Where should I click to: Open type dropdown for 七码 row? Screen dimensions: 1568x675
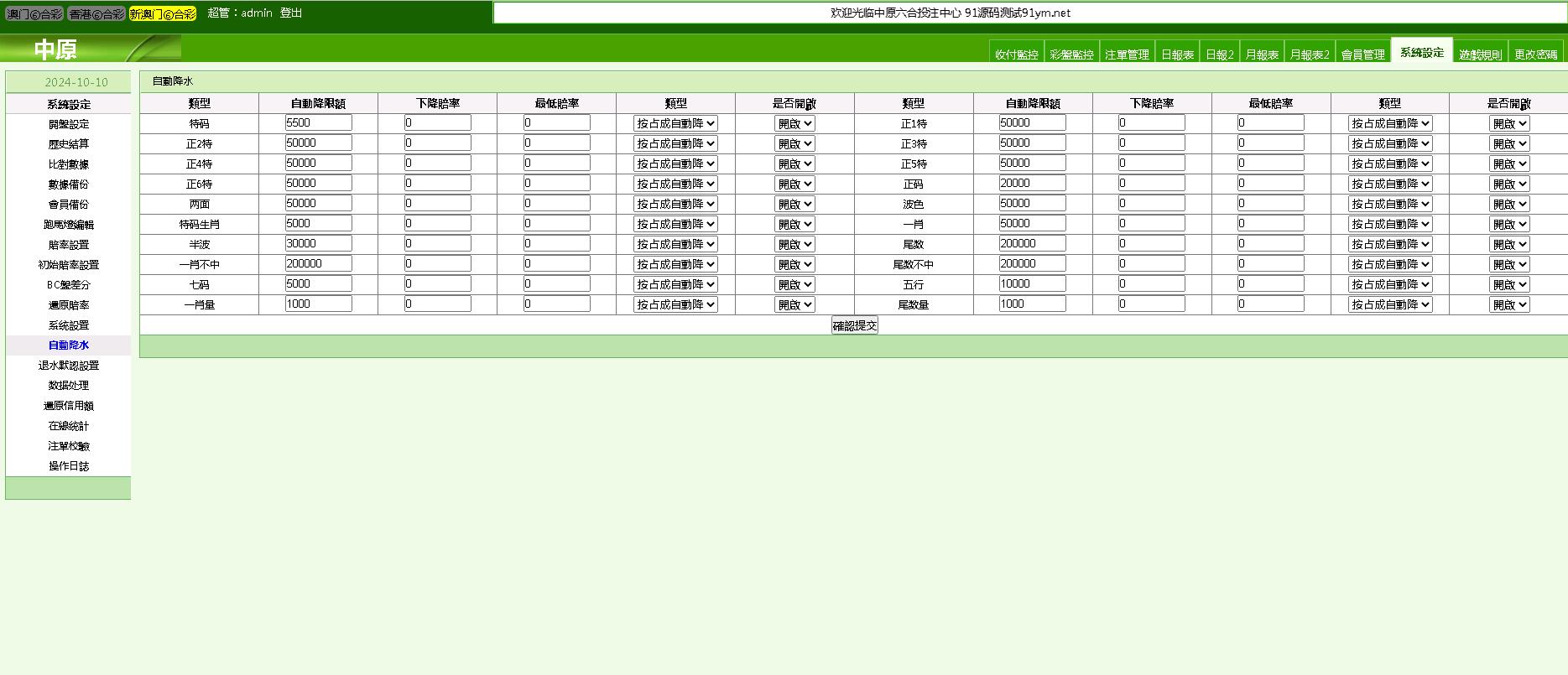tap(675, 284)
